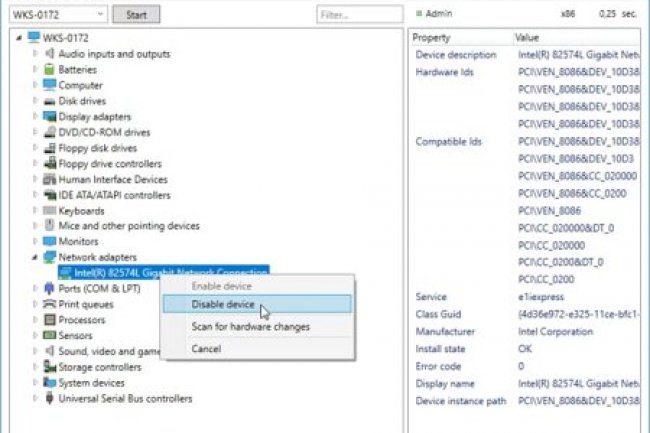Click the Batteries device icon
The height and width of the screenshot is (433, 650).
click(49, 70)
